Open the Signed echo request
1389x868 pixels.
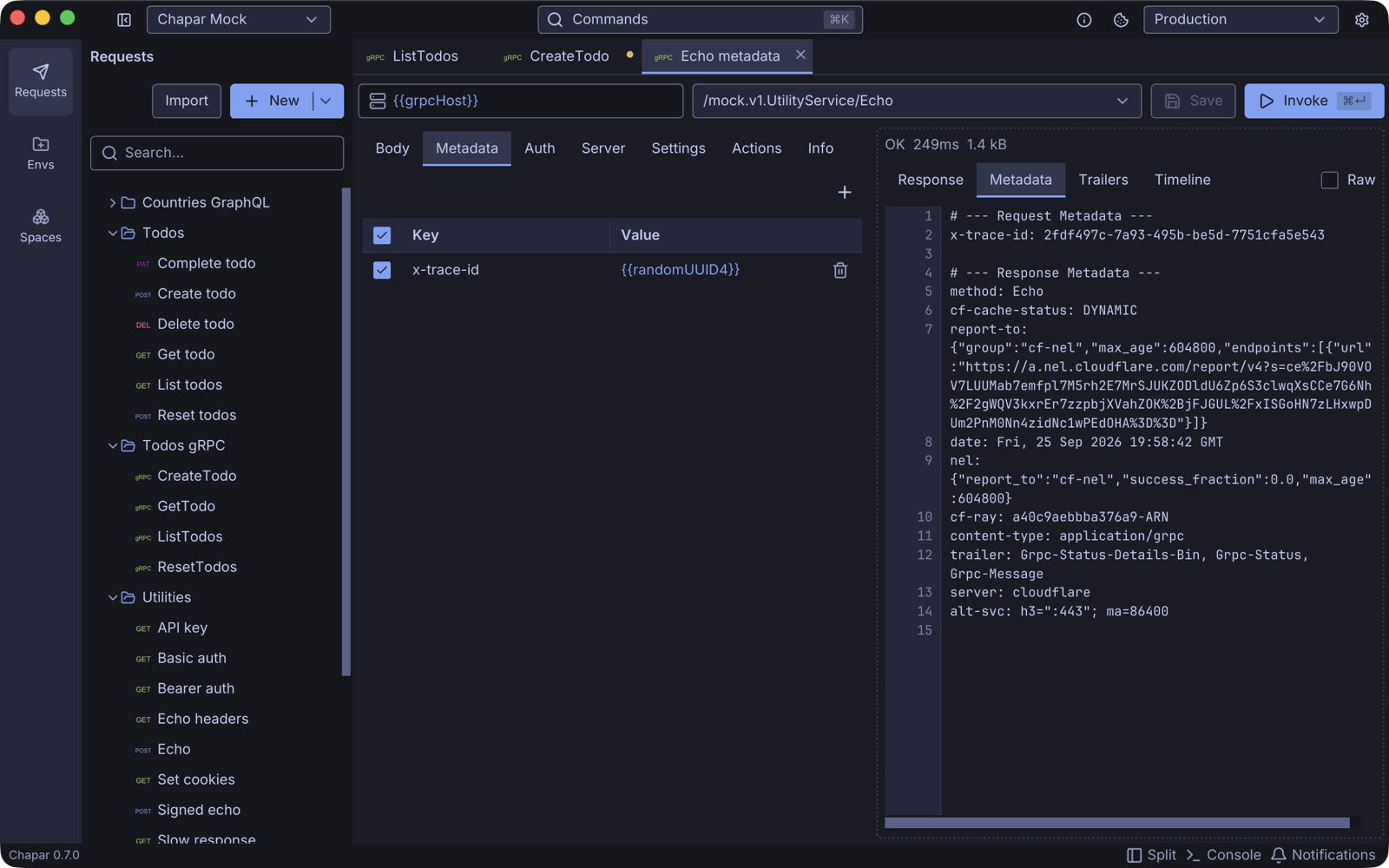pos(199,810)
